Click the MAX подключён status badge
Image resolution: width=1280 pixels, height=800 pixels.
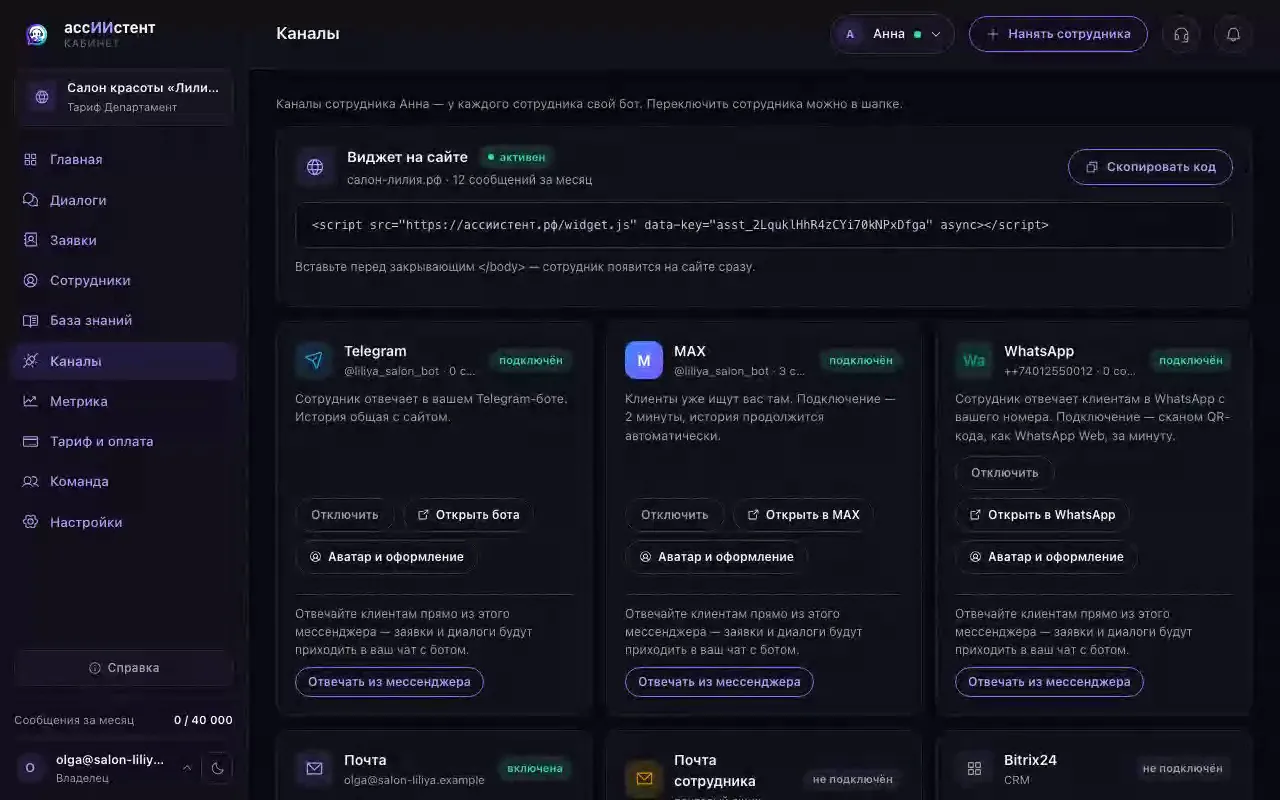click(860, 360)
